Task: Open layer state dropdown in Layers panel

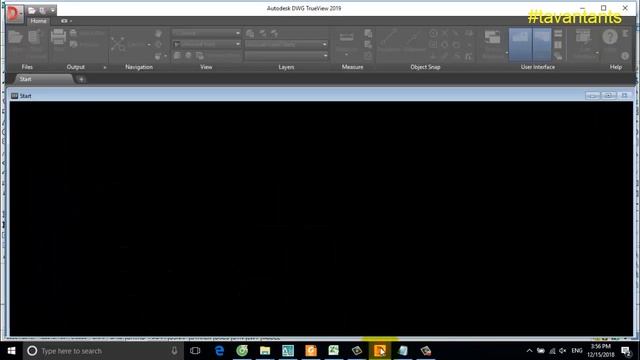Action: click(286, 44)
